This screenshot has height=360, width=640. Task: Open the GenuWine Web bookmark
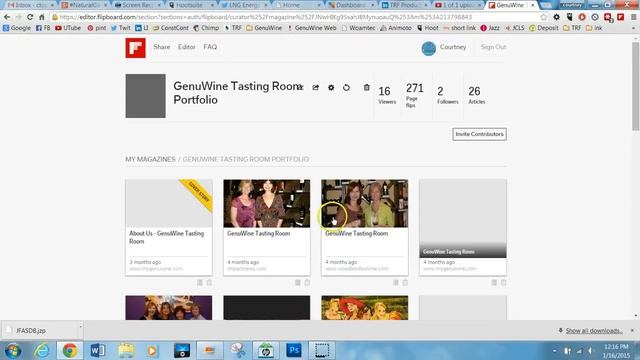click(311, 28)
